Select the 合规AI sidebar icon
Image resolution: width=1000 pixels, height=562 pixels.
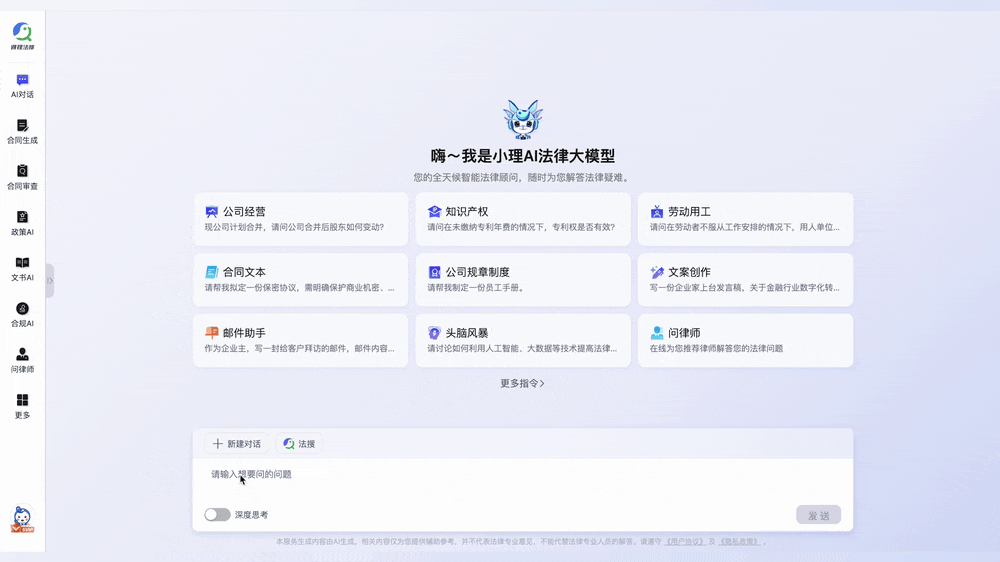tap(22, 315)
